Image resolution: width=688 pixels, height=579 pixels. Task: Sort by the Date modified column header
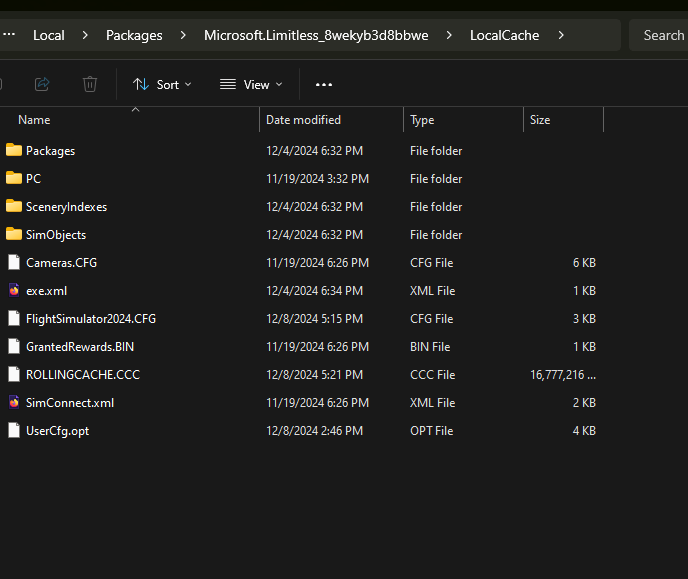coord(303,120)
